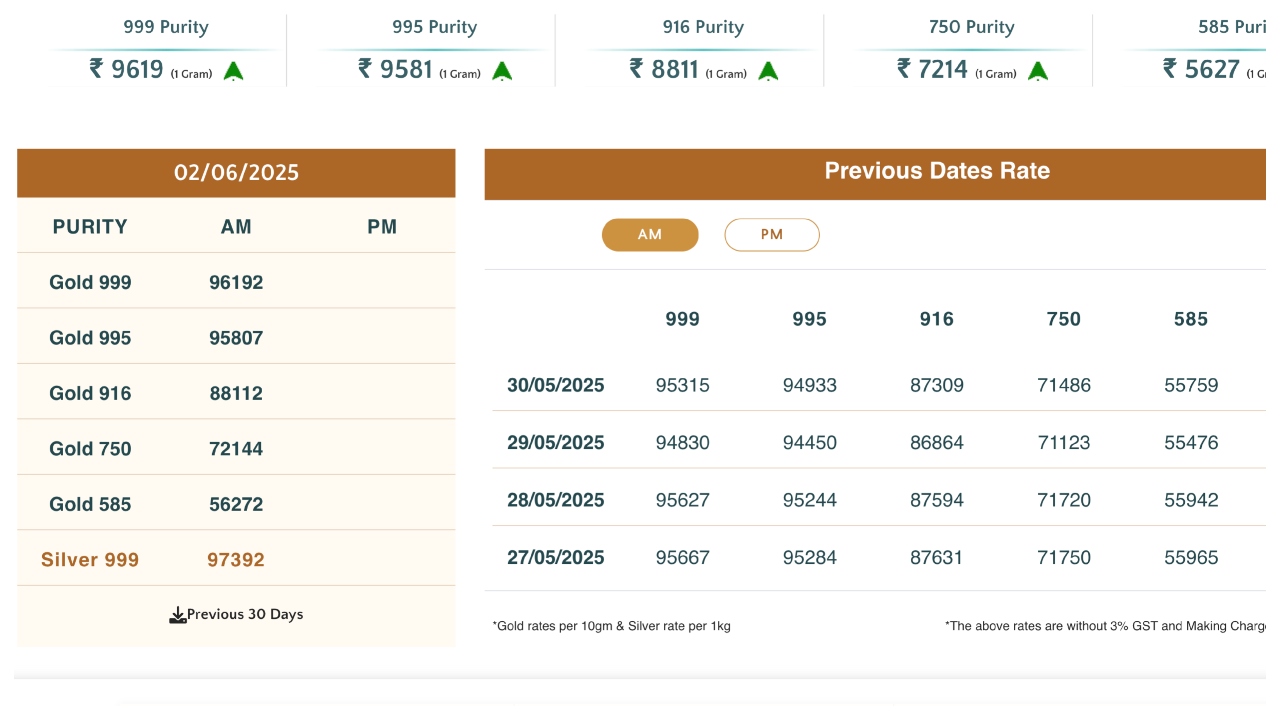Click the green up arrow beside 916 Purity rate
Viewport: 1280px width, 720px height.
[768, 71]
